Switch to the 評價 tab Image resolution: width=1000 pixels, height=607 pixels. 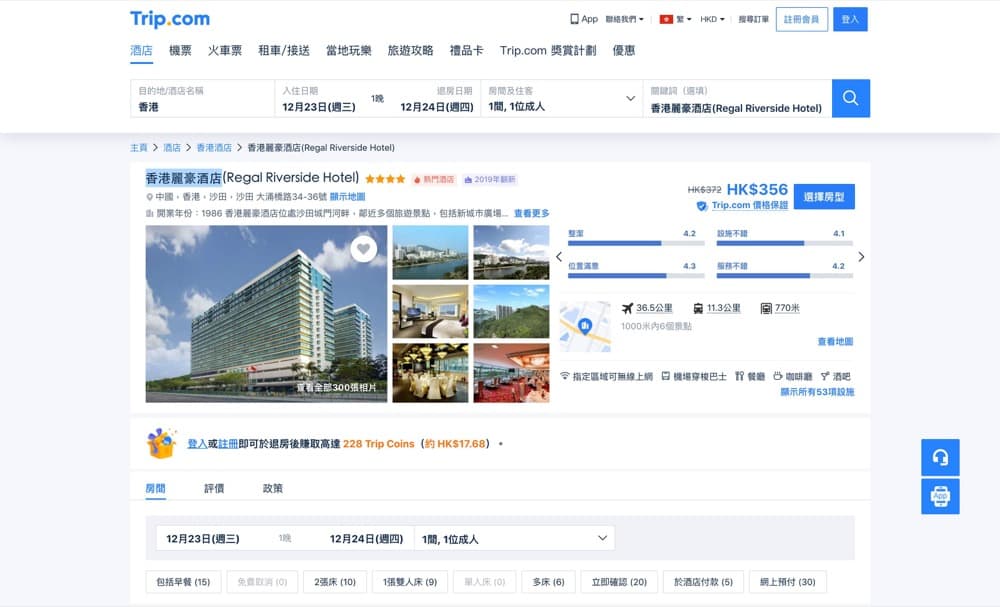tap(214, 488)
